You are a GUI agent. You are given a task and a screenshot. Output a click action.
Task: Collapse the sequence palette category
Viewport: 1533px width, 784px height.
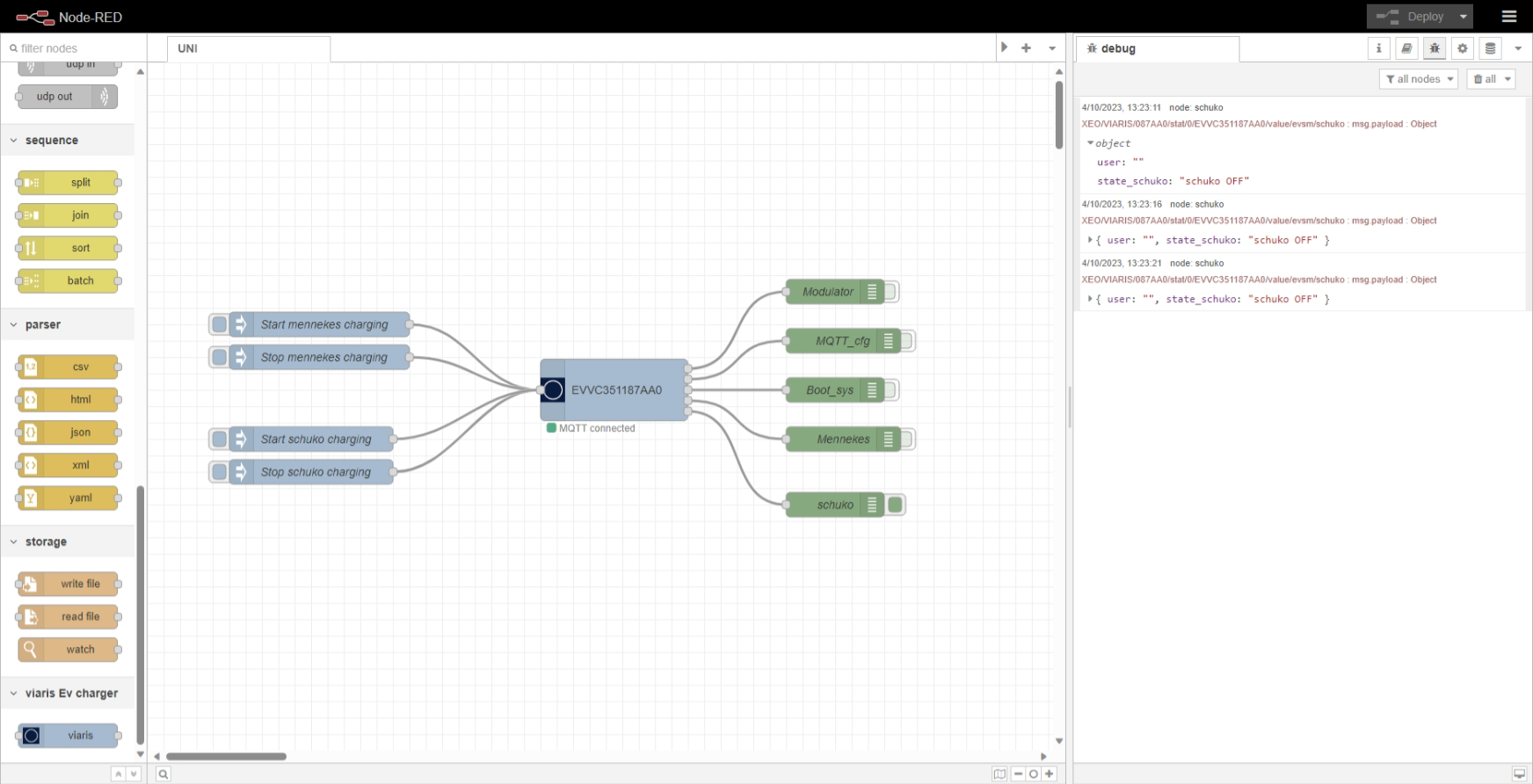coord(68,141)
